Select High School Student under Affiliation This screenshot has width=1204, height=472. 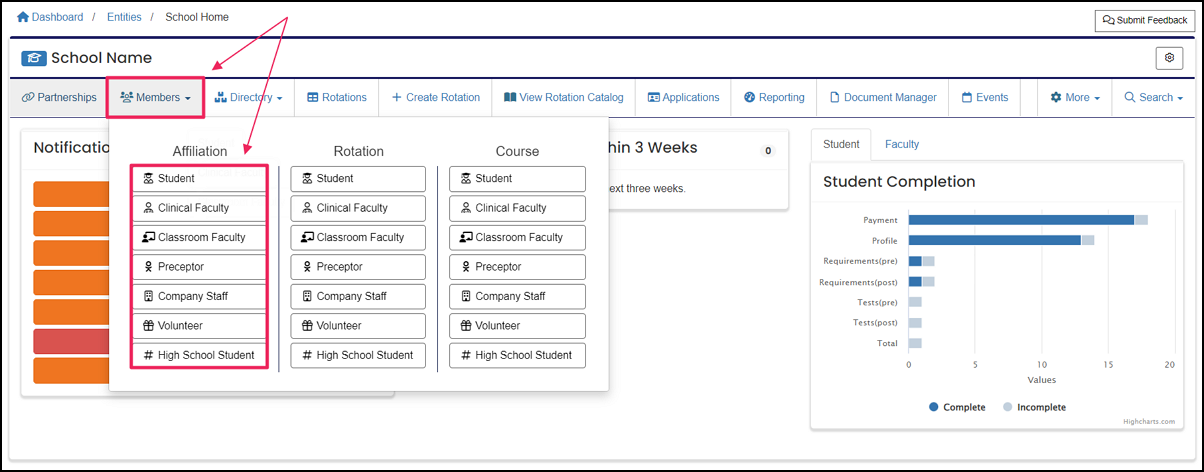199,355
